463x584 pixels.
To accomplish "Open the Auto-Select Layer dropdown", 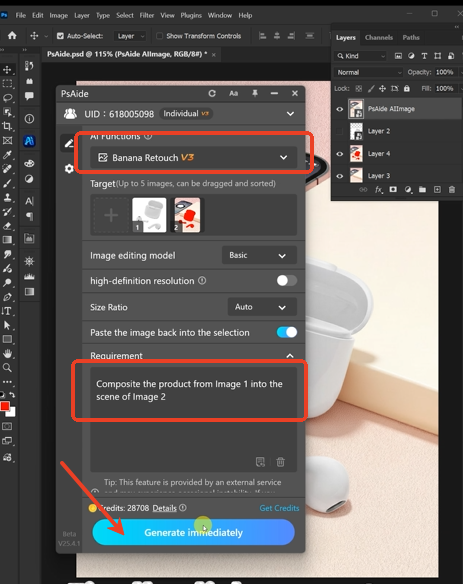I will (129, 36).
